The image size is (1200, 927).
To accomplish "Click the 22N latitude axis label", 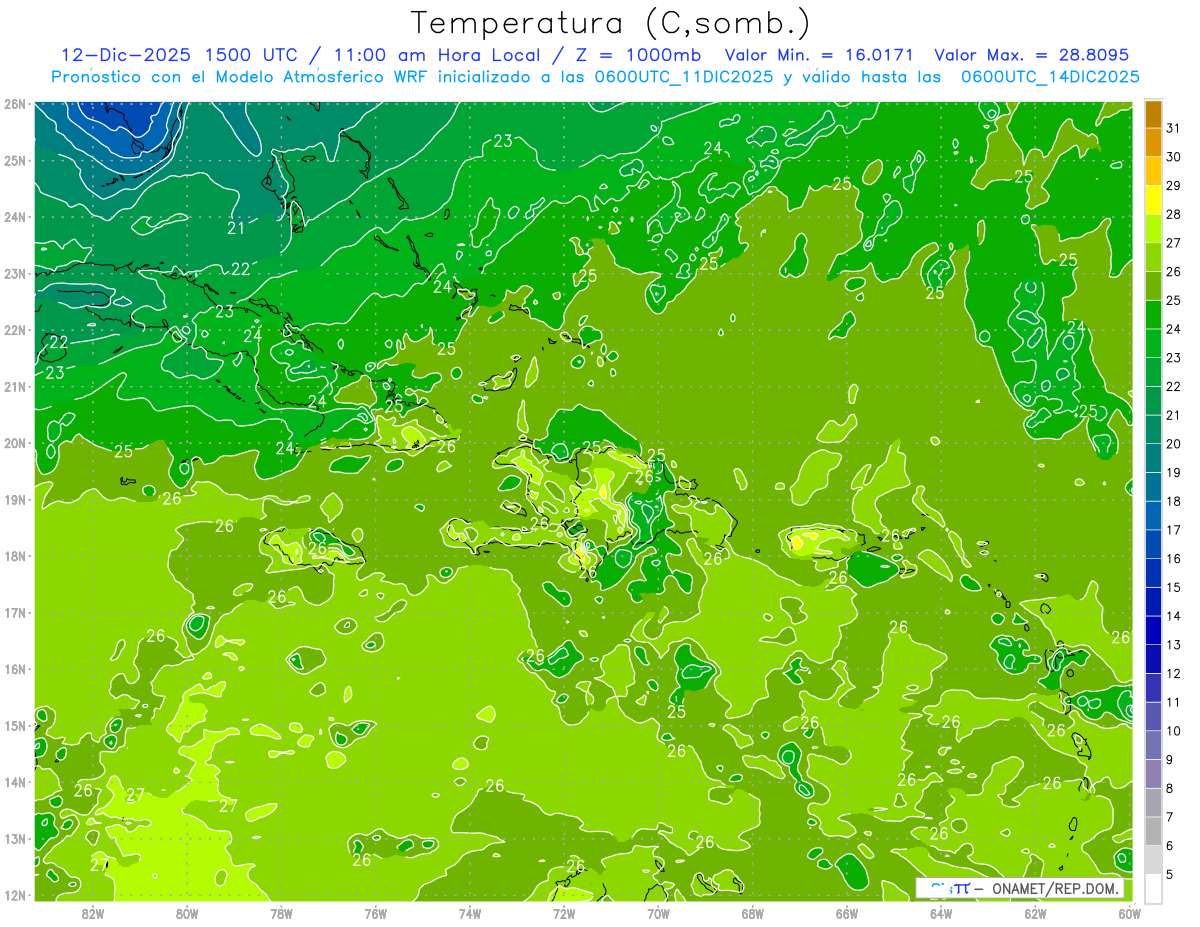I will [15, 330].
